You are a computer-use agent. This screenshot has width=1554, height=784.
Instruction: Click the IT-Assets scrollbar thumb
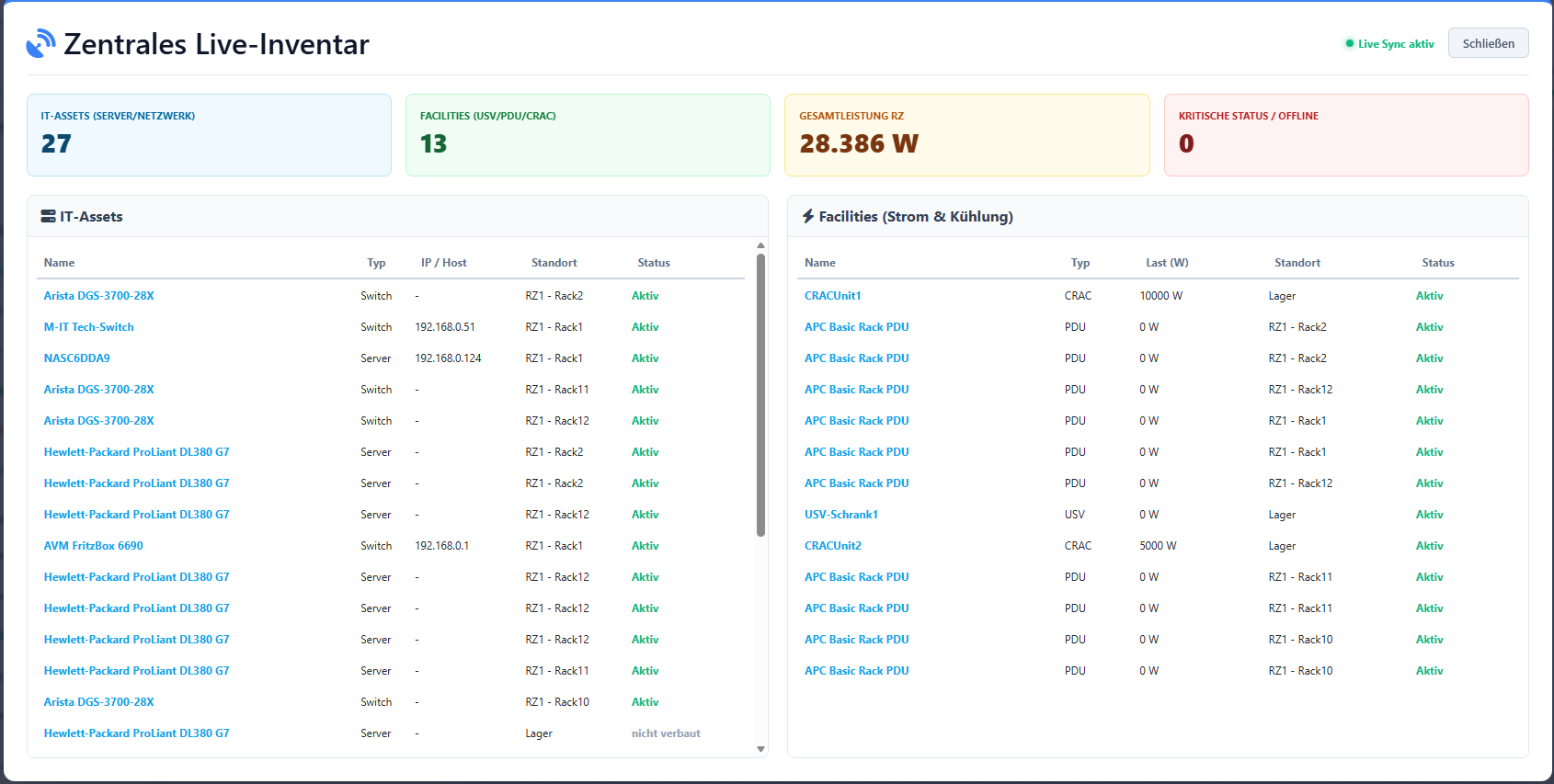(x=760, y=395)
